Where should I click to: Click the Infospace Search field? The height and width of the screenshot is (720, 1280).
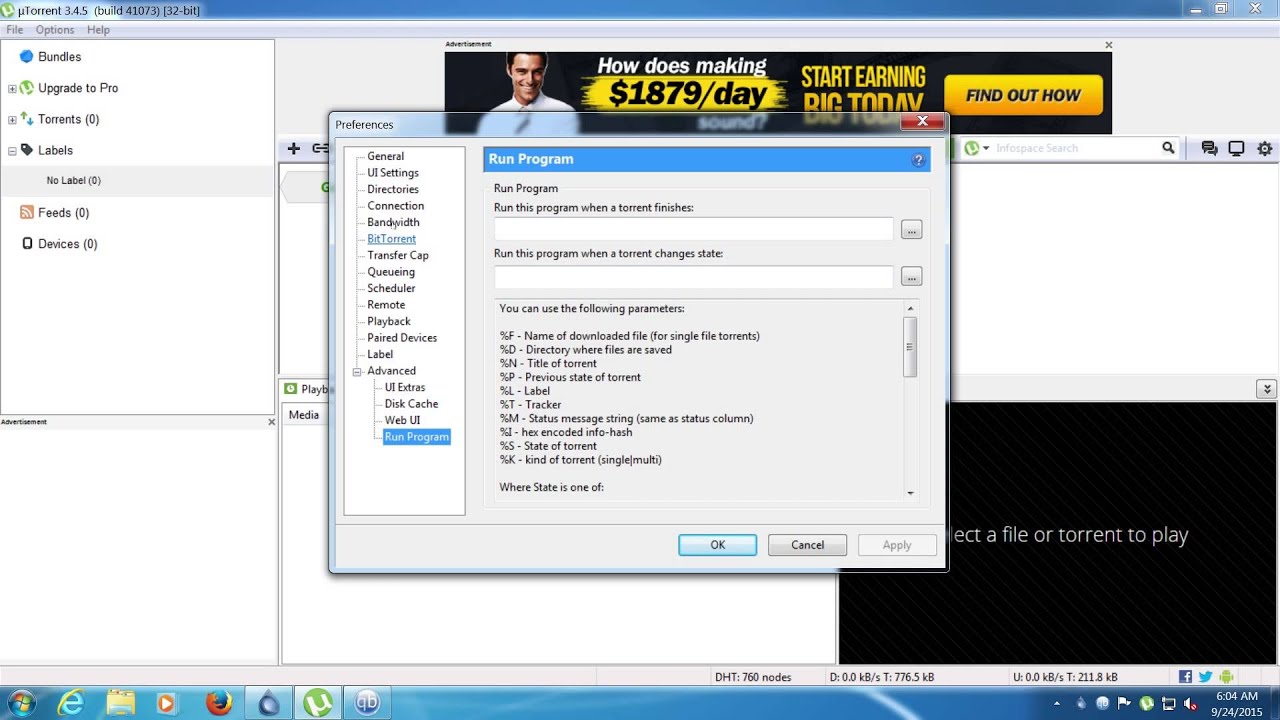point(1076,148)
